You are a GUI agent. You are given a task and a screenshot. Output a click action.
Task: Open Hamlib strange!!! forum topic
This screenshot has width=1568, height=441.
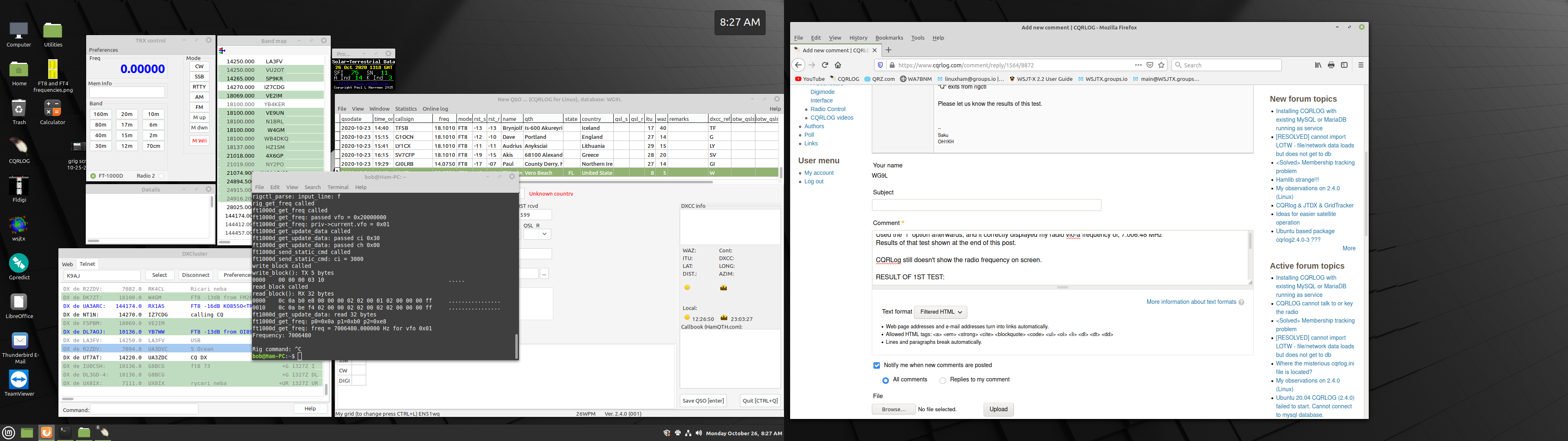tap(1297, 180)
